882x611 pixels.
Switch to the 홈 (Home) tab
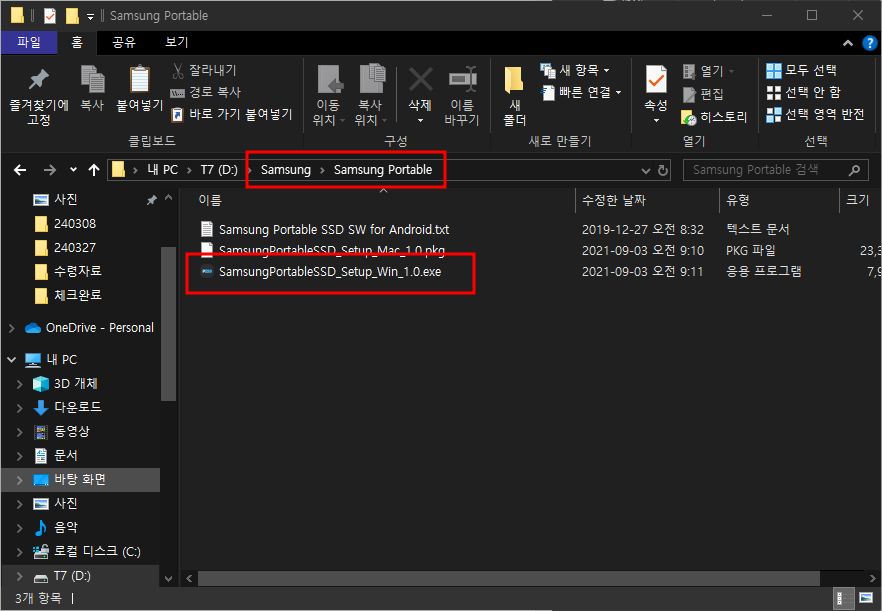click(x=77, y=42)
